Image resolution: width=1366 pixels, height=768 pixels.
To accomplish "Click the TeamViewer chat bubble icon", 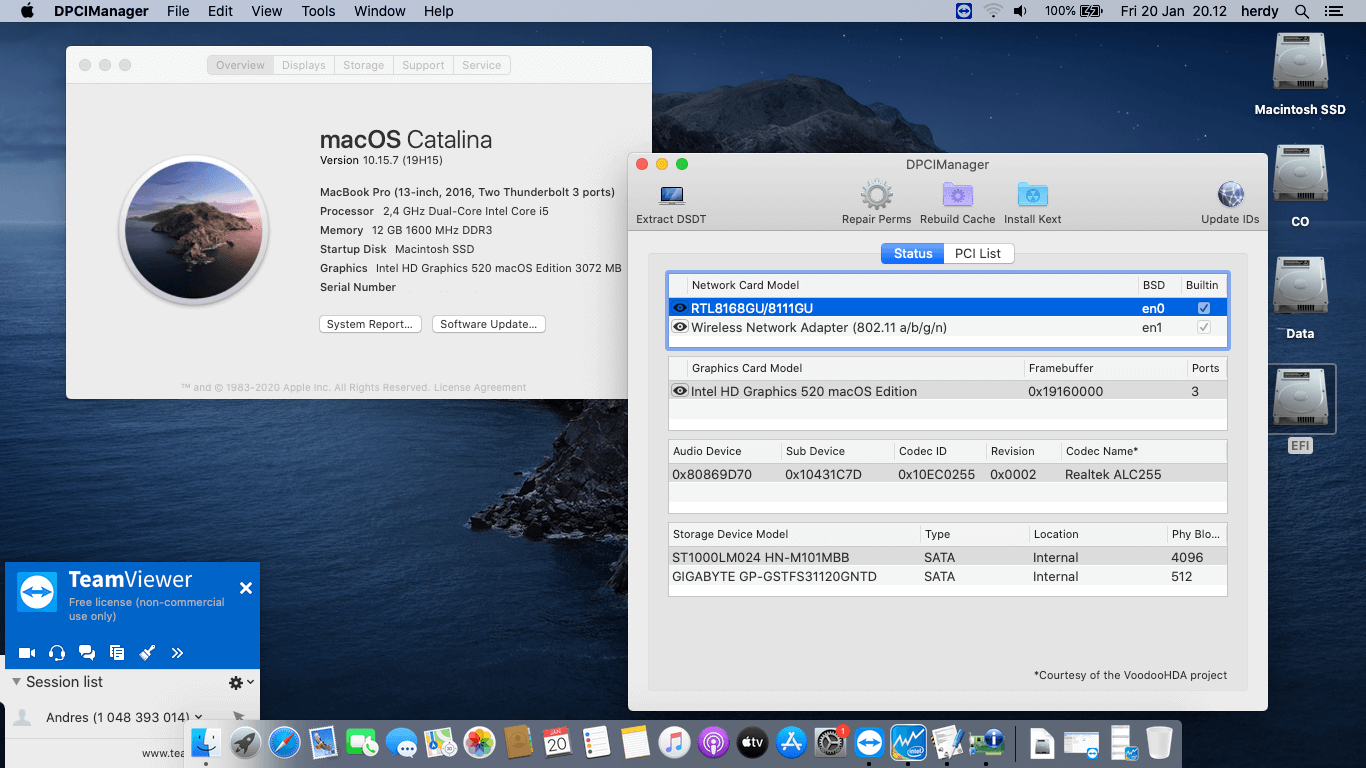I will tap(87, 652).
